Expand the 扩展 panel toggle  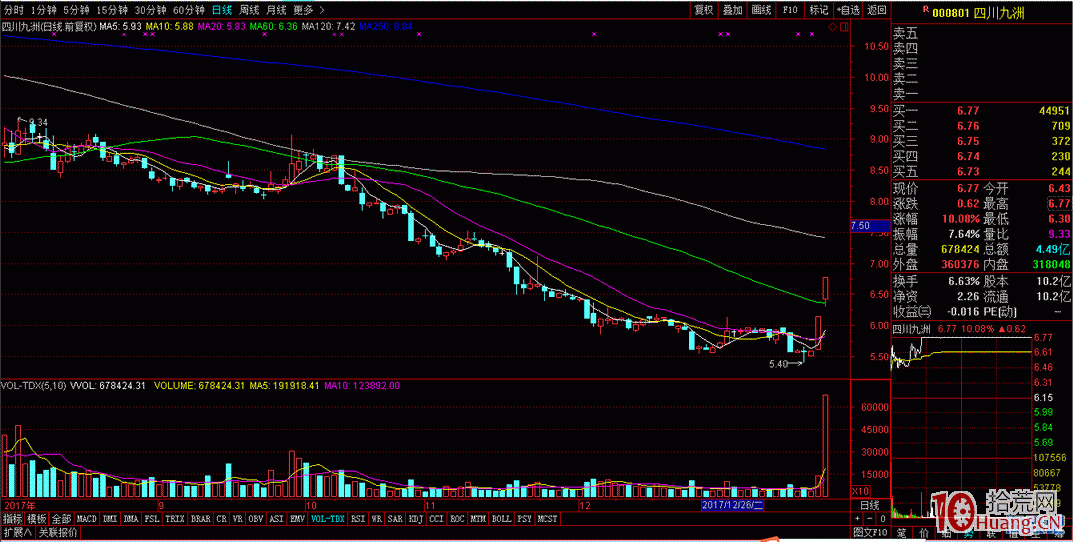coord(18,532)
